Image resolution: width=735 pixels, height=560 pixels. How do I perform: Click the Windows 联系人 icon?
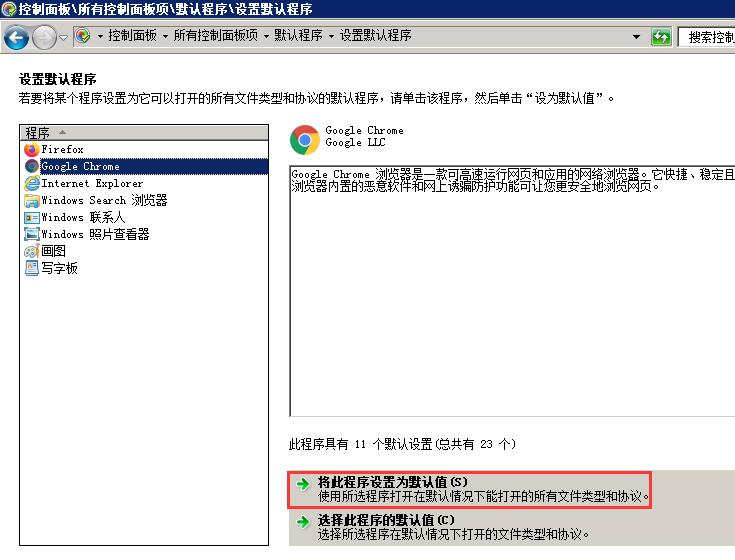tap(31, 217)
